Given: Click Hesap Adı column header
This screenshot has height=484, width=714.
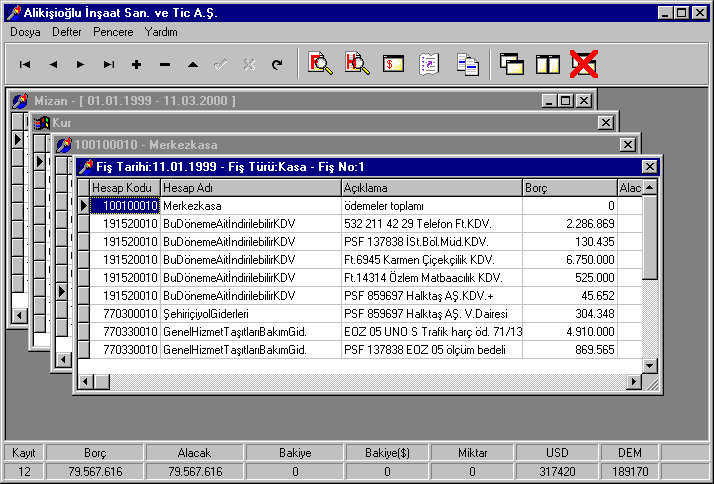Looking at the screenshot, I should (250, 188).
